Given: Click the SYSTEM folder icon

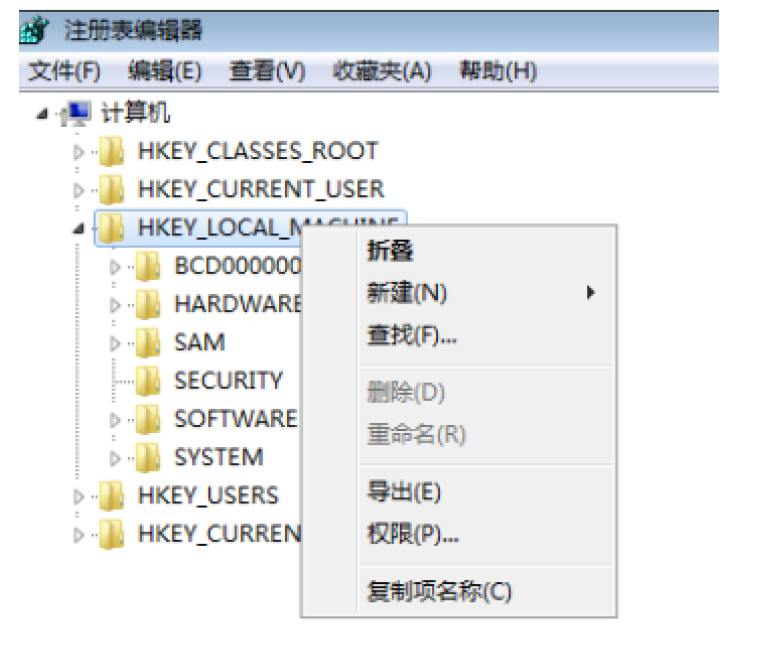Looking at the screenshot, I should click(x=148, y=458).
